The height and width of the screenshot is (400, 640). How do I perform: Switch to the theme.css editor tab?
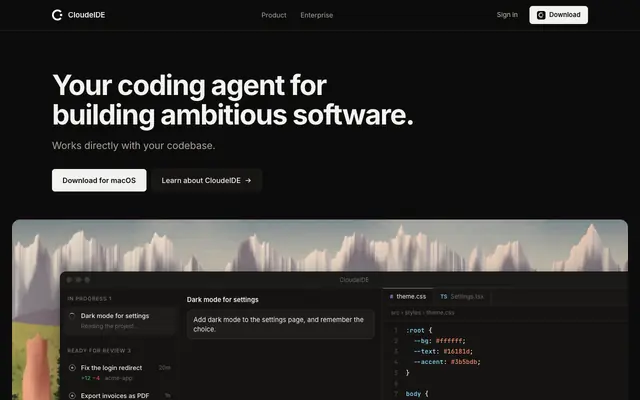(x=407, y=297)
